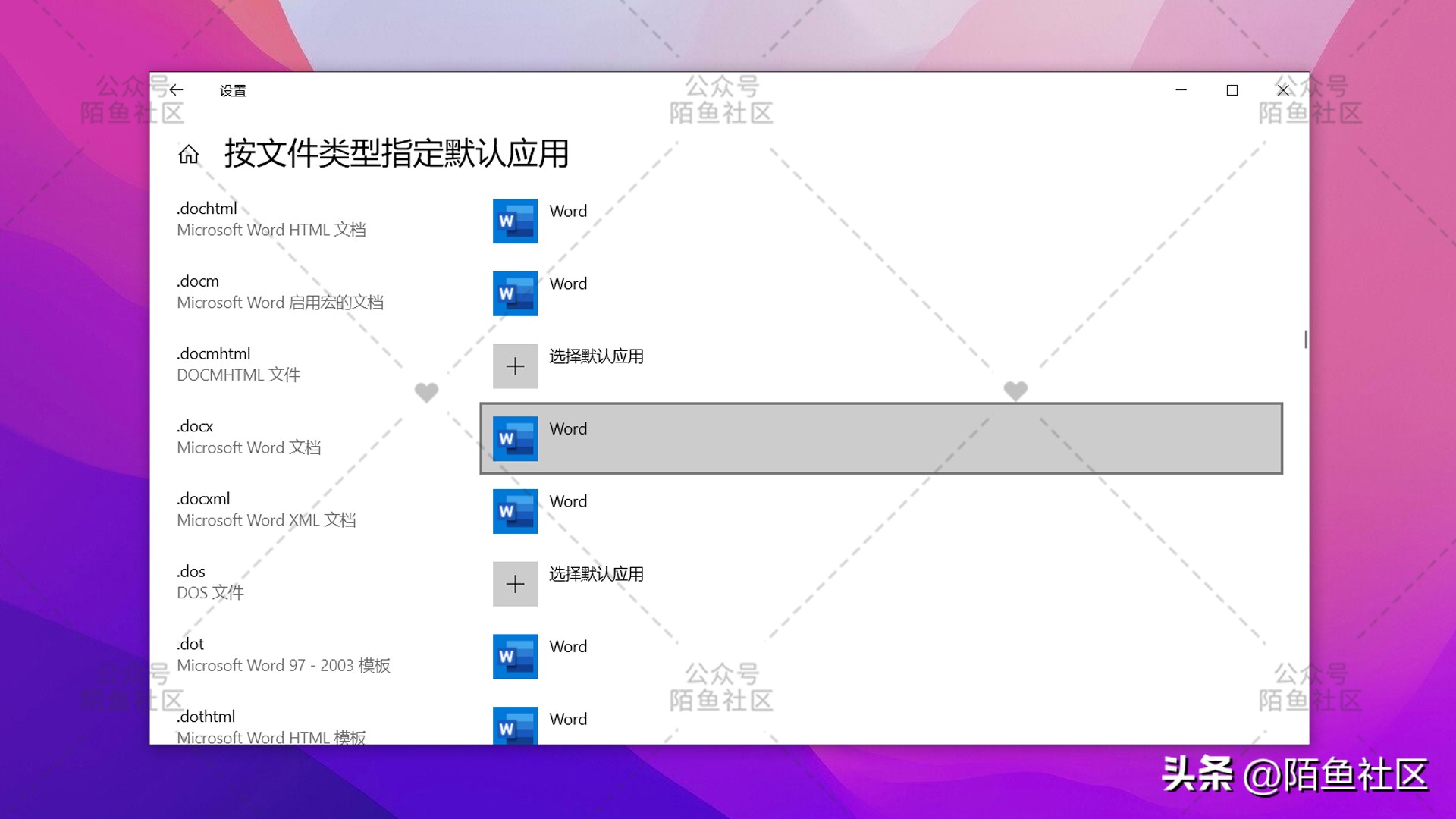
Task: Change the .docm default via Word label
Action: pyautogui.click(x=568, y=284)
